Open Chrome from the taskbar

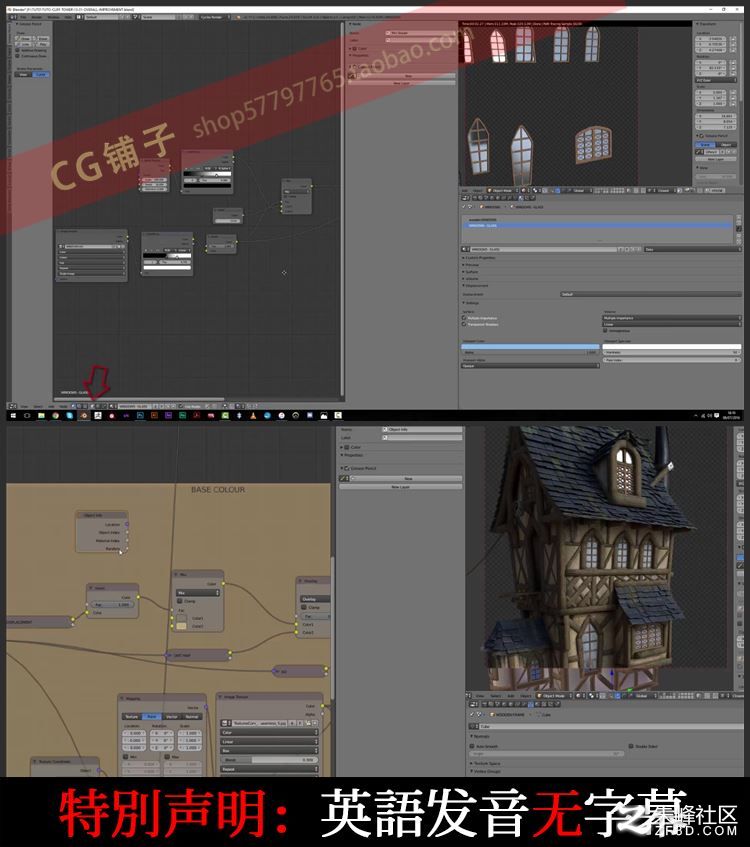click(55, 415)
